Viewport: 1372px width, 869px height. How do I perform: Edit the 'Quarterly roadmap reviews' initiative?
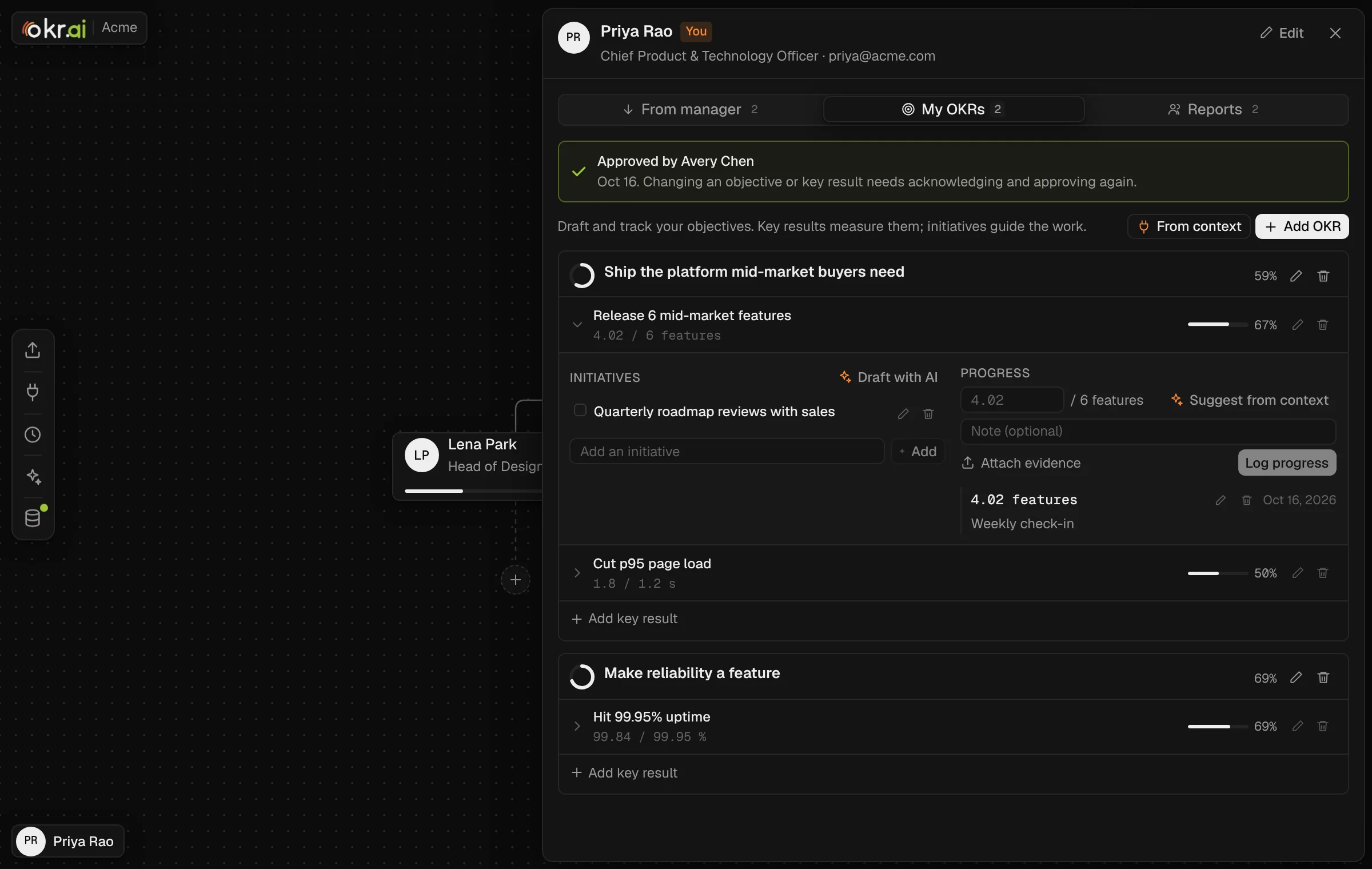903,414
